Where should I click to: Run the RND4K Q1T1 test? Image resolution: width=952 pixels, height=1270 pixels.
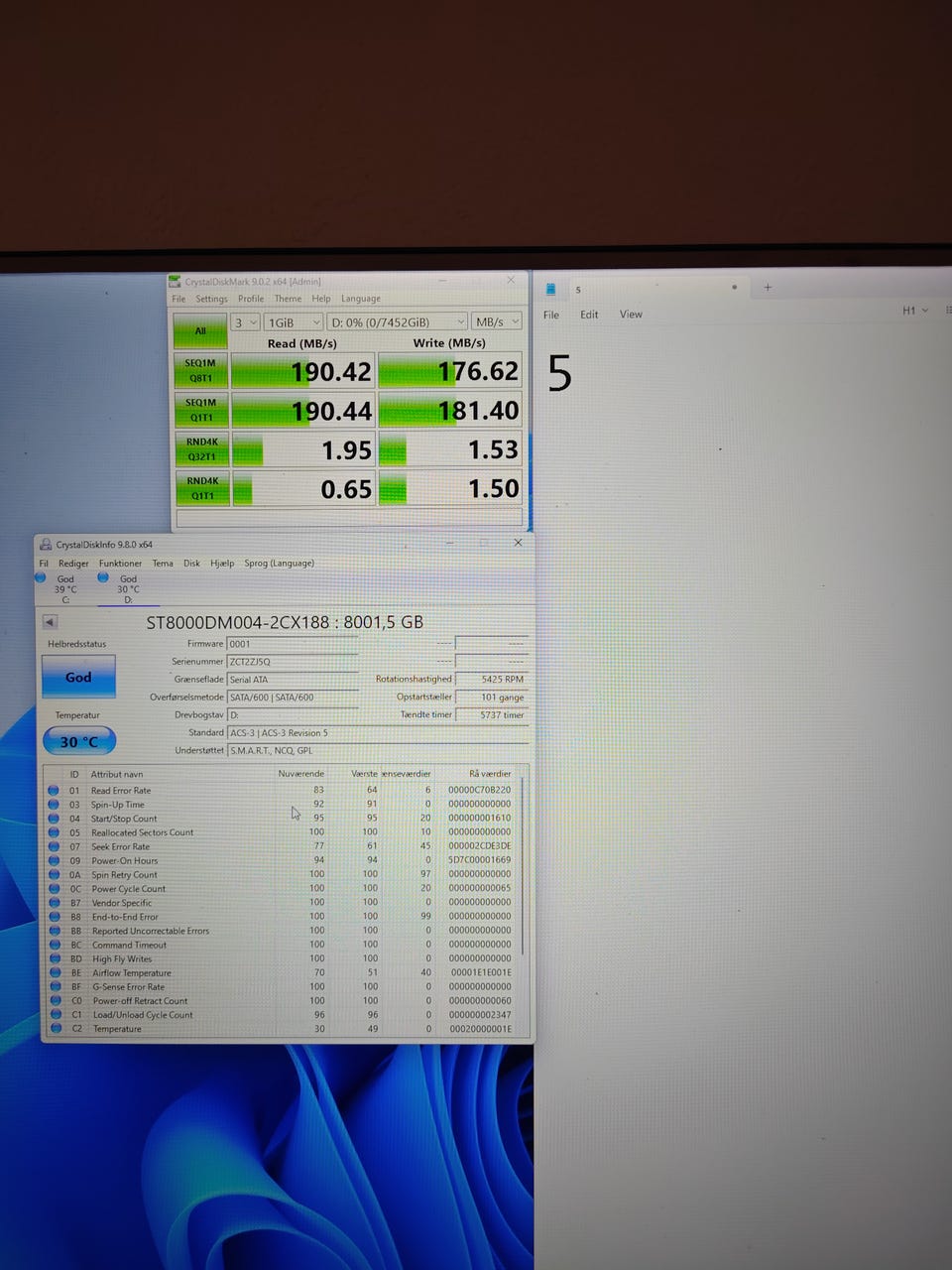200,488
